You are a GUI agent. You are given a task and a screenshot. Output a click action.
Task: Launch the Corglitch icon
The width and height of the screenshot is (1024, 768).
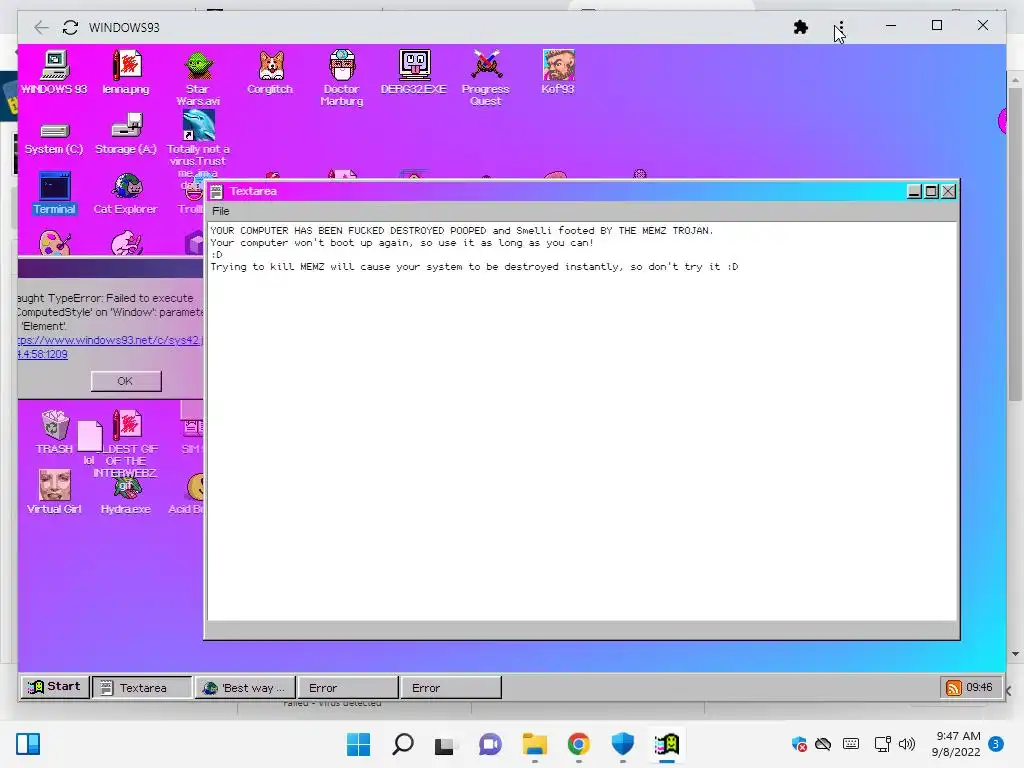click(270, 72)
